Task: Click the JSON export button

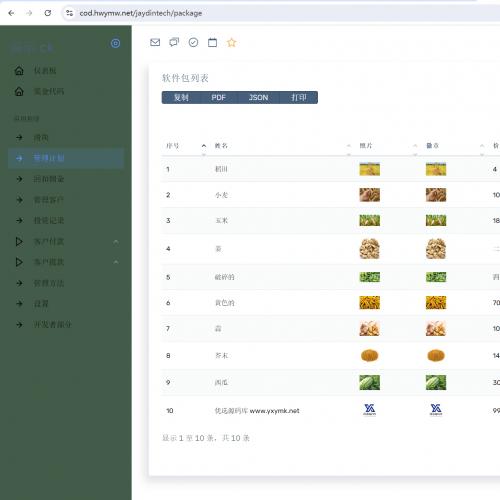Action: click(x=258, y=97)
